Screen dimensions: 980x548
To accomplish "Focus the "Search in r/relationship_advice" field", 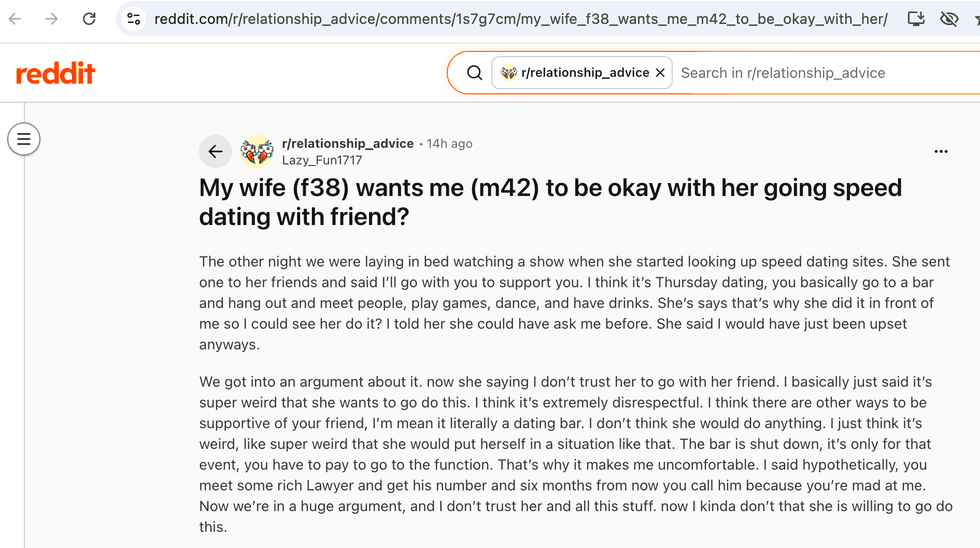I will click(x=825, y=73).
